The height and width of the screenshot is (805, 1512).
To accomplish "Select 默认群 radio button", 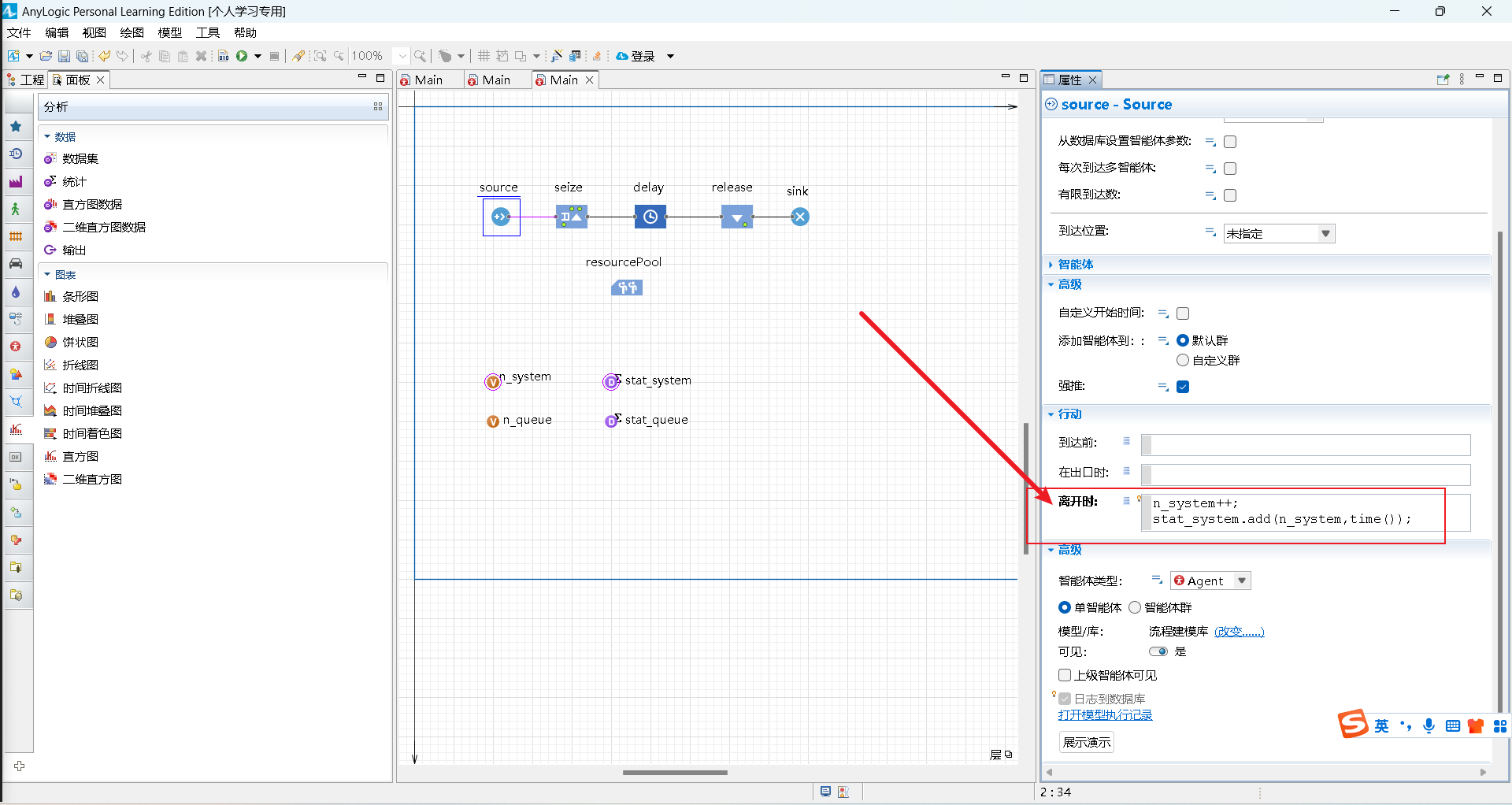I will 1182,340.
